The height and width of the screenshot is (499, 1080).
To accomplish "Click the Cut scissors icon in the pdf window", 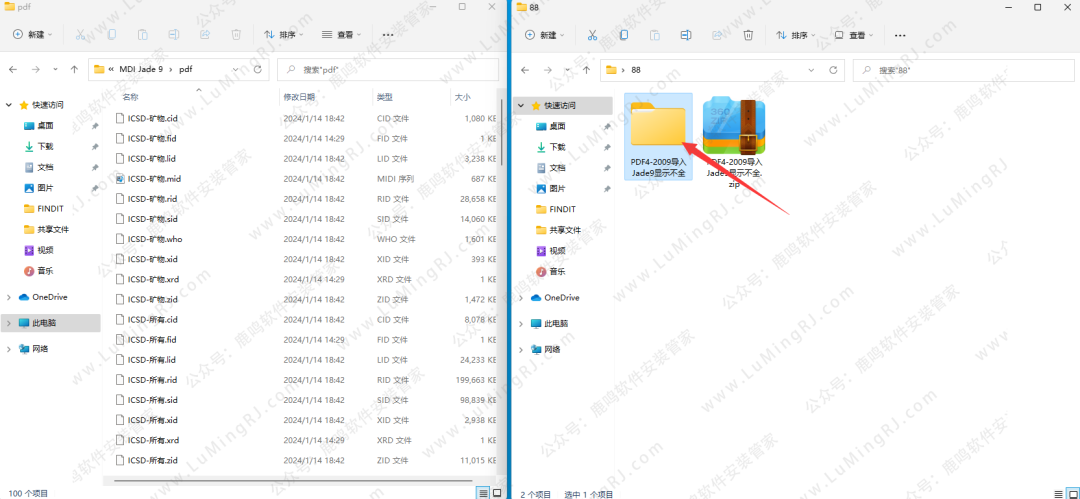I will [x=80, y=34].
